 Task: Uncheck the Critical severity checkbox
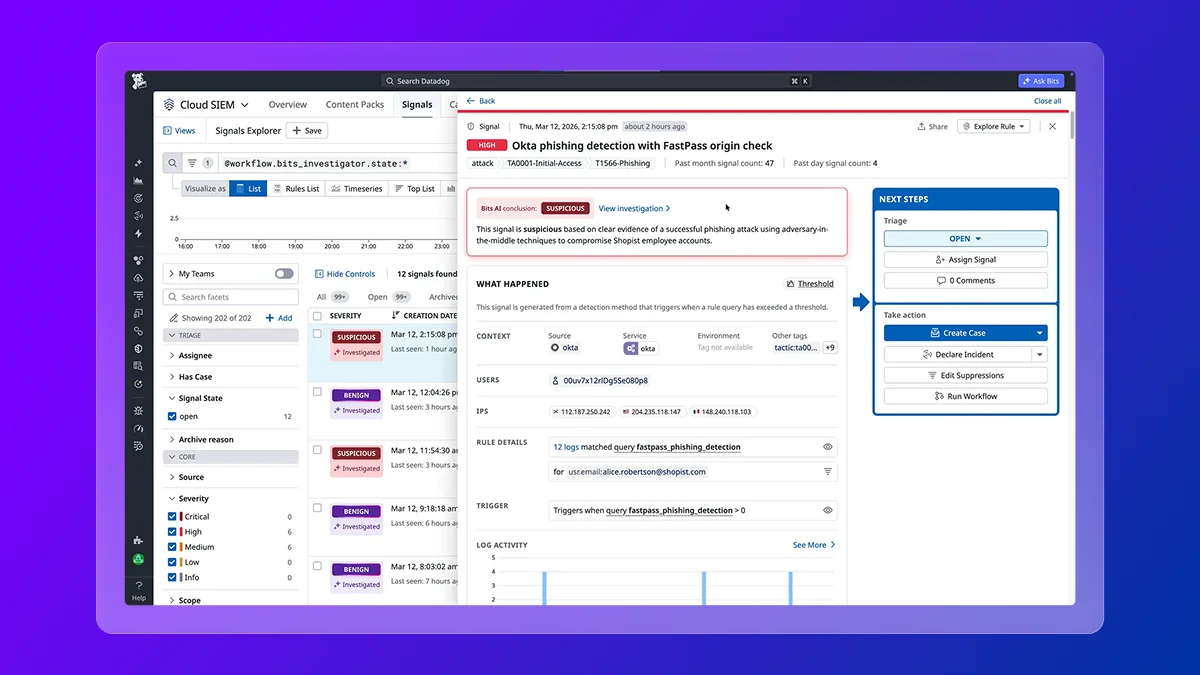point(172,517)
